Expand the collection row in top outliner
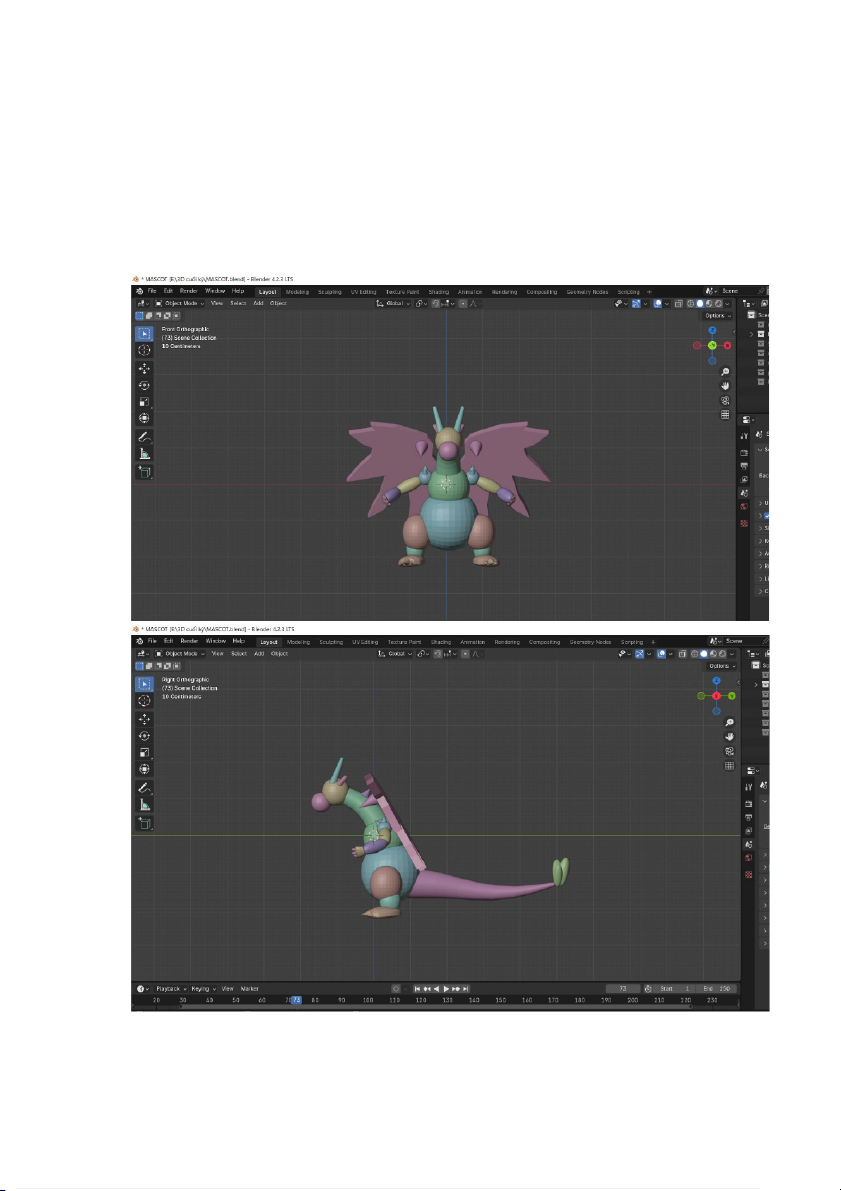The image size is (841, 1191). coord(752,333)
